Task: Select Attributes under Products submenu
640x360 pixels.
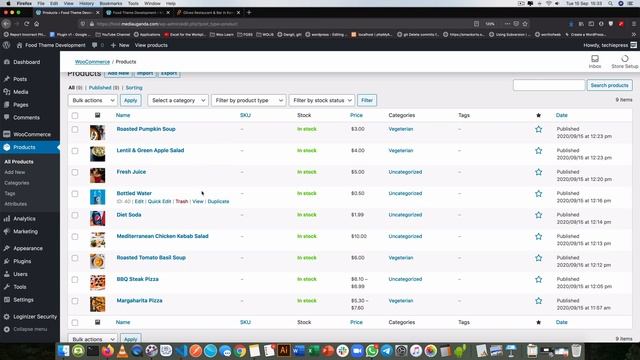Action: (16, 204)
